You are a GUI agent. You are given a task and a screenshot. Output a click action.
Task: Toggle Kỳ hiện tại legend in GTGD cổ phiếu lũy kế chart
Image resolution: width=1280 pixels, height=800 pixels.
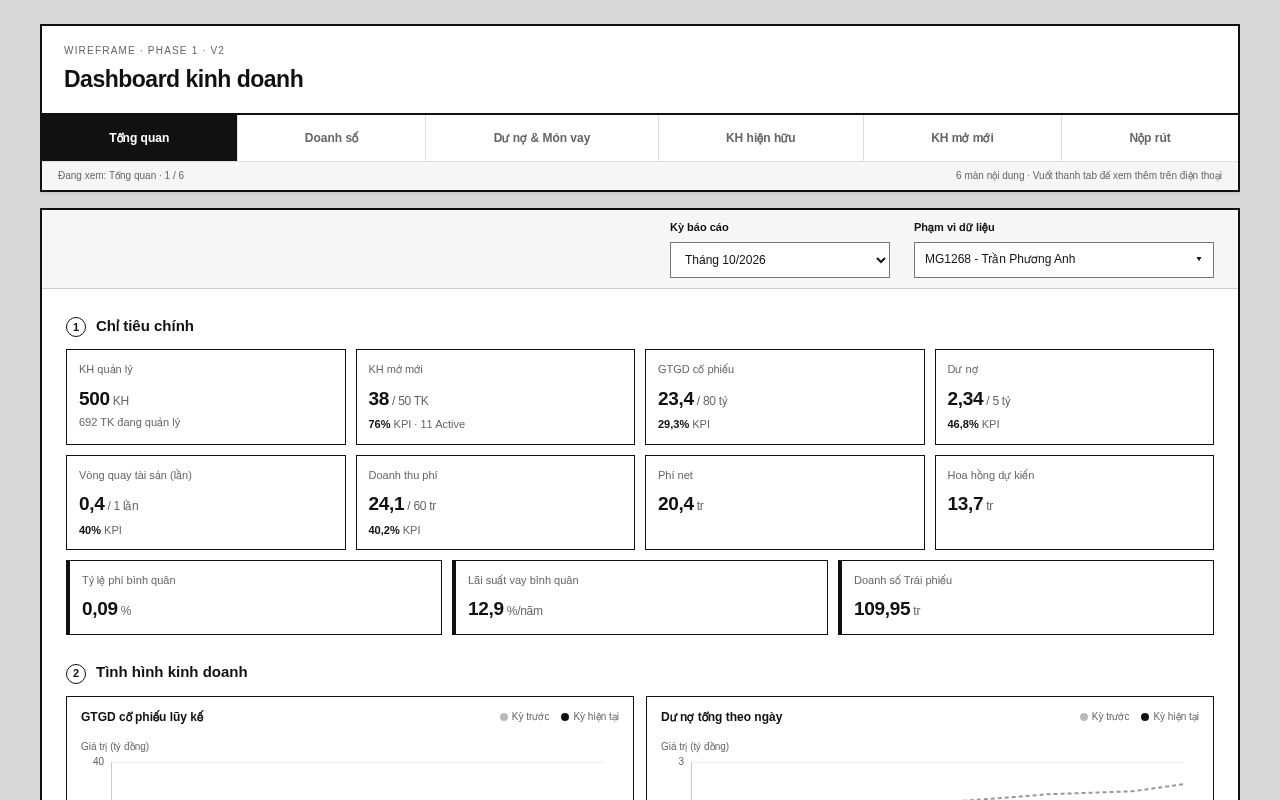tap(590, 717)
